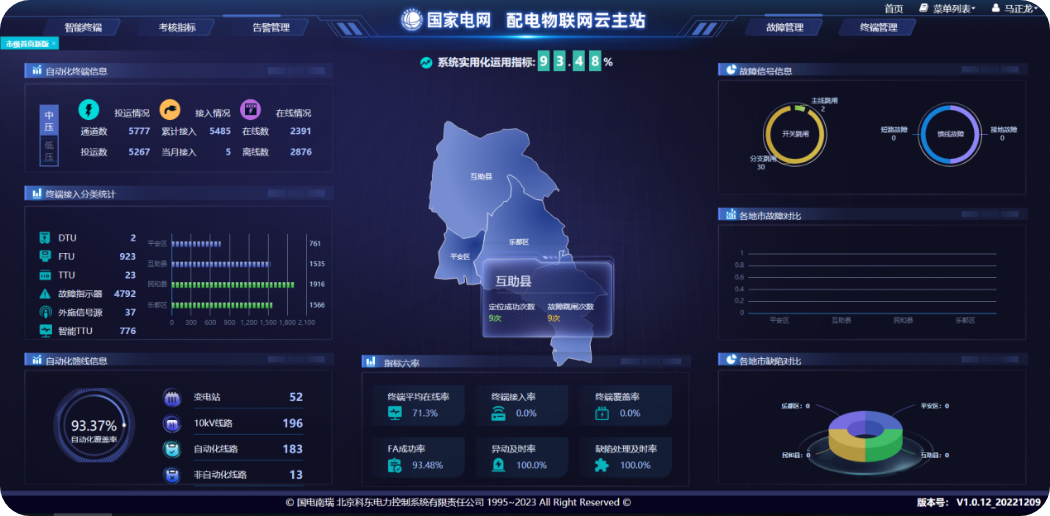The height and width of the screenshot is (516, 1050).
Task: Click the 互助县 bar in the chart
Action: tap(221, 264)
